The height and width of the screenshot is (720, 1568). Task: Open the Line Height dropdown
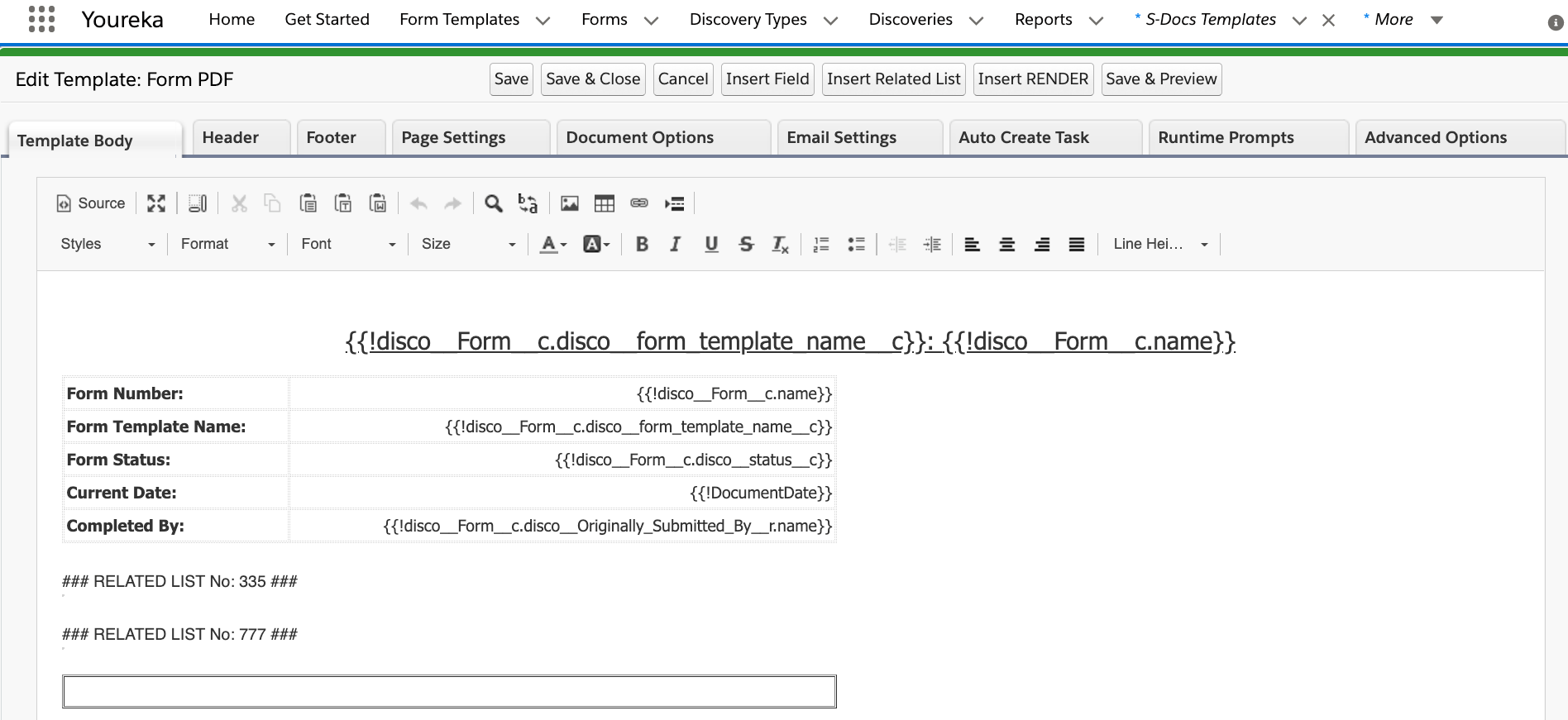tap(1160, 244)
